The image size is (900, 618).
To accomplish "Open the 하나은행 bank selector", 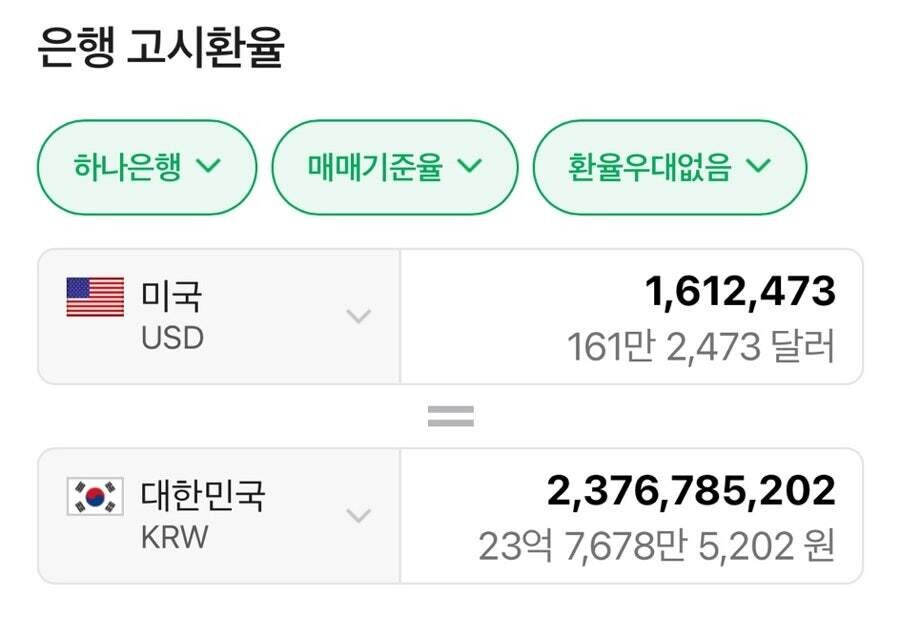I will click(146, 167).
